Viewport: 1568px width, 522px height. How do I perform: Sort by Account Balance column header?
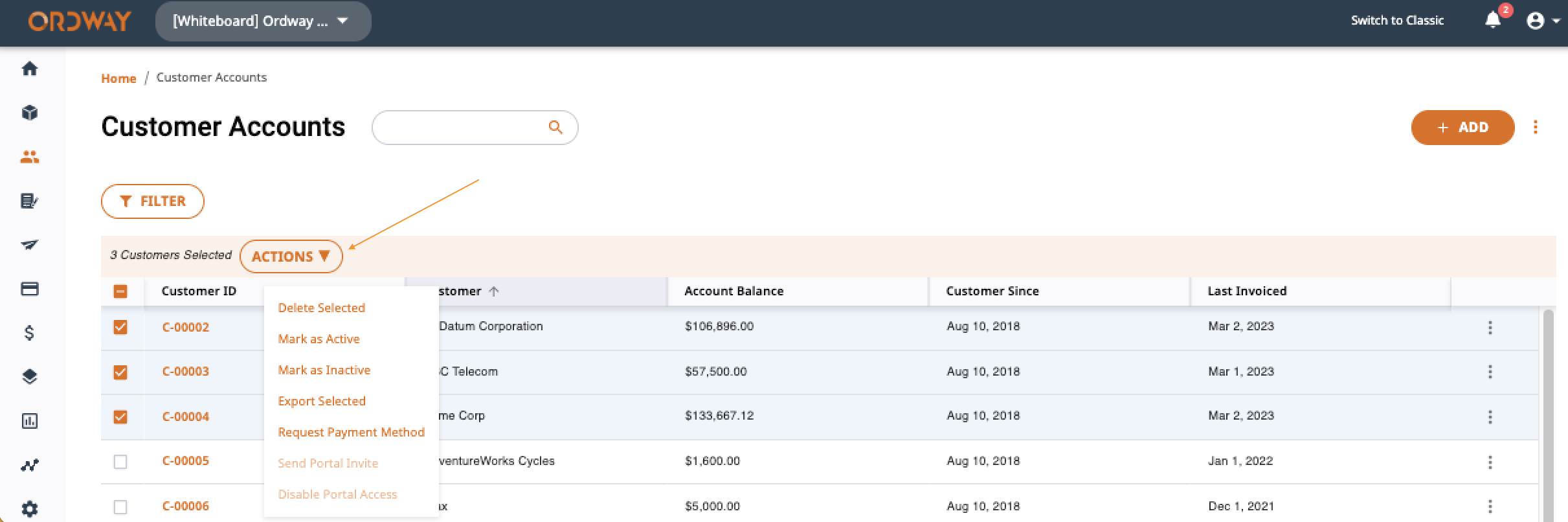pyautogui.click(x=734, y=291)
